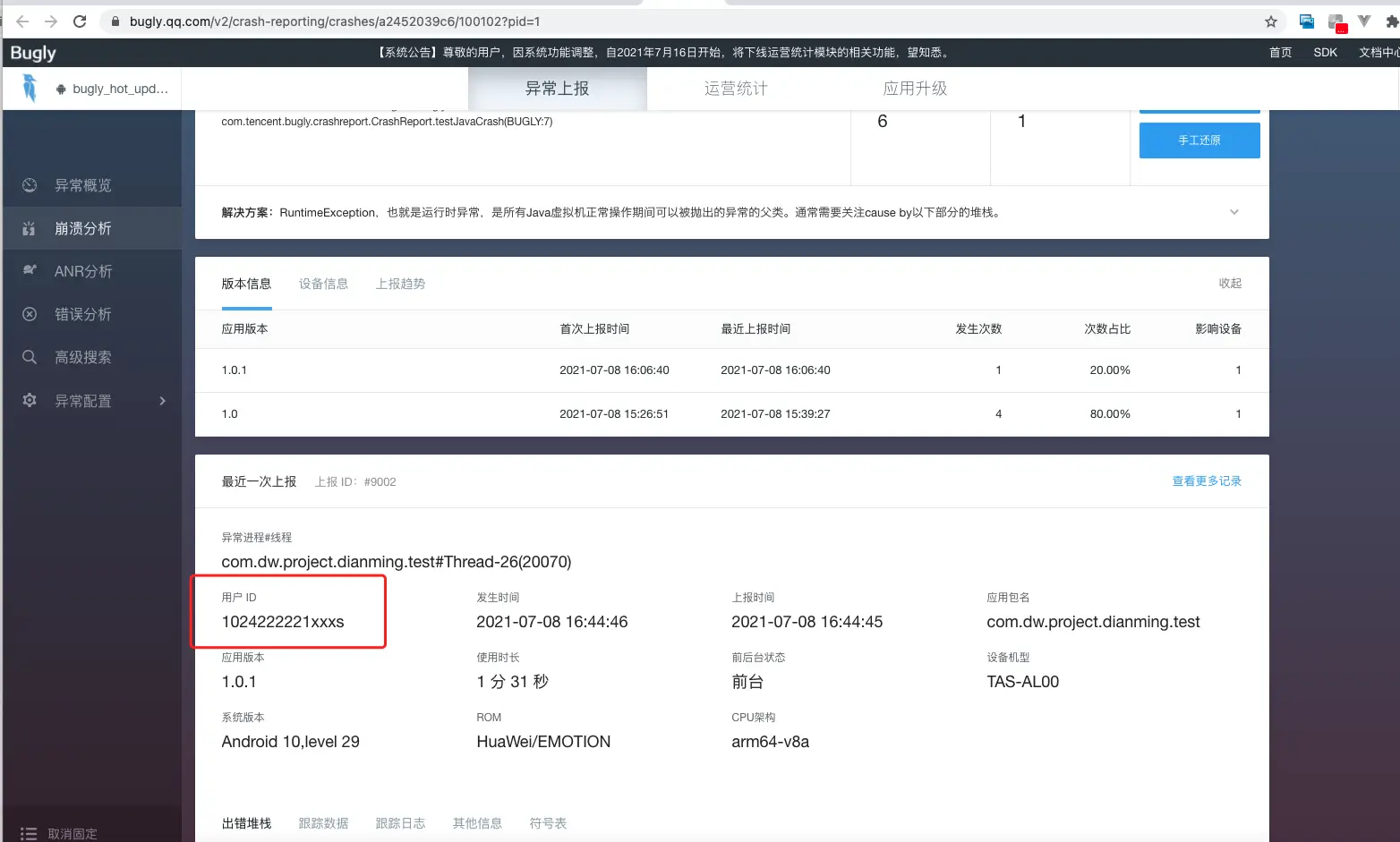Click the Bugly logo in header
This screenshot has width=1400, height=842.
(x=33, y=53)
